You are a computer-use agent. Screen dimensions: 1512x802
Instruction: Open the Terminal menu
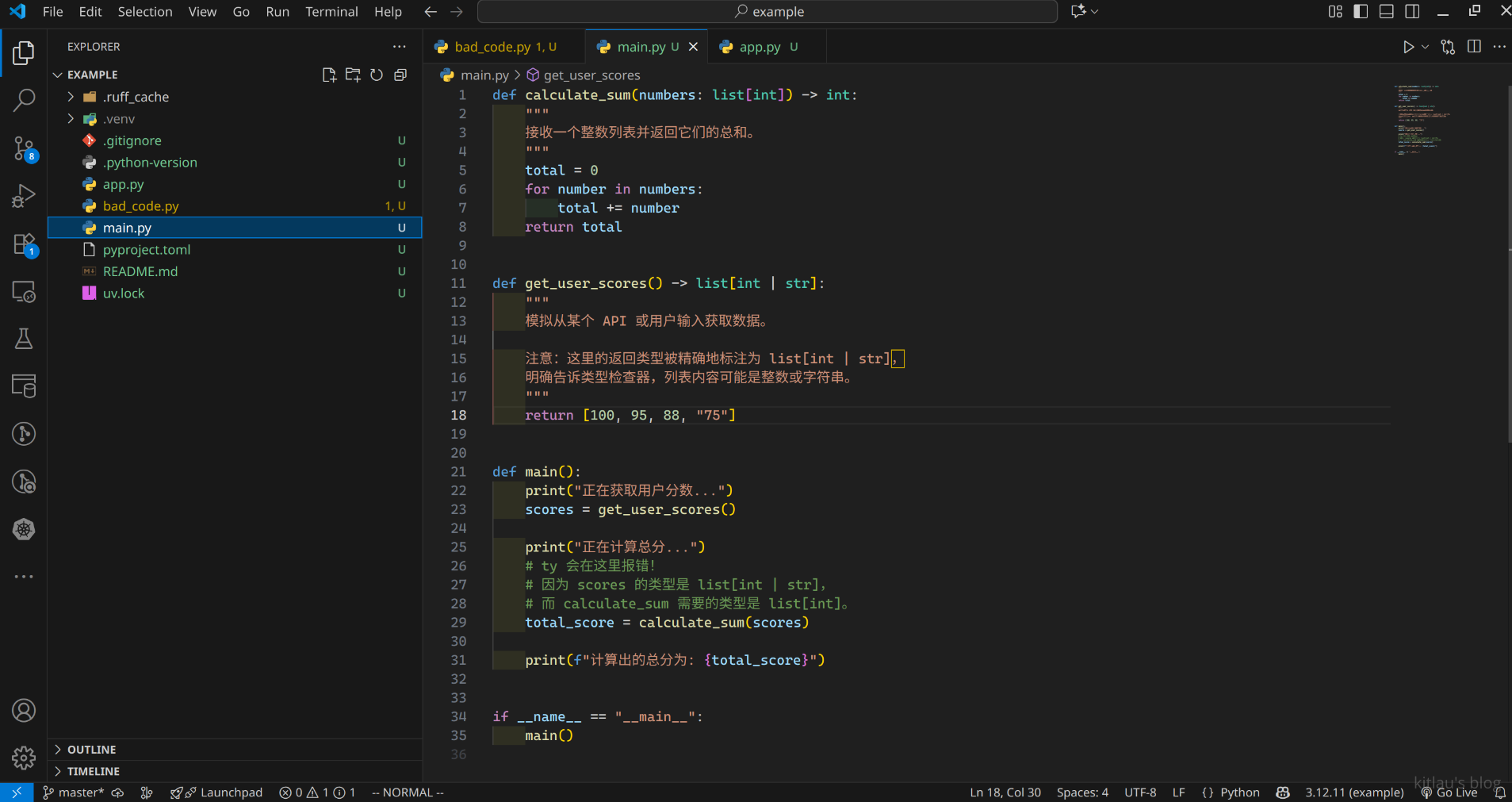331,11
